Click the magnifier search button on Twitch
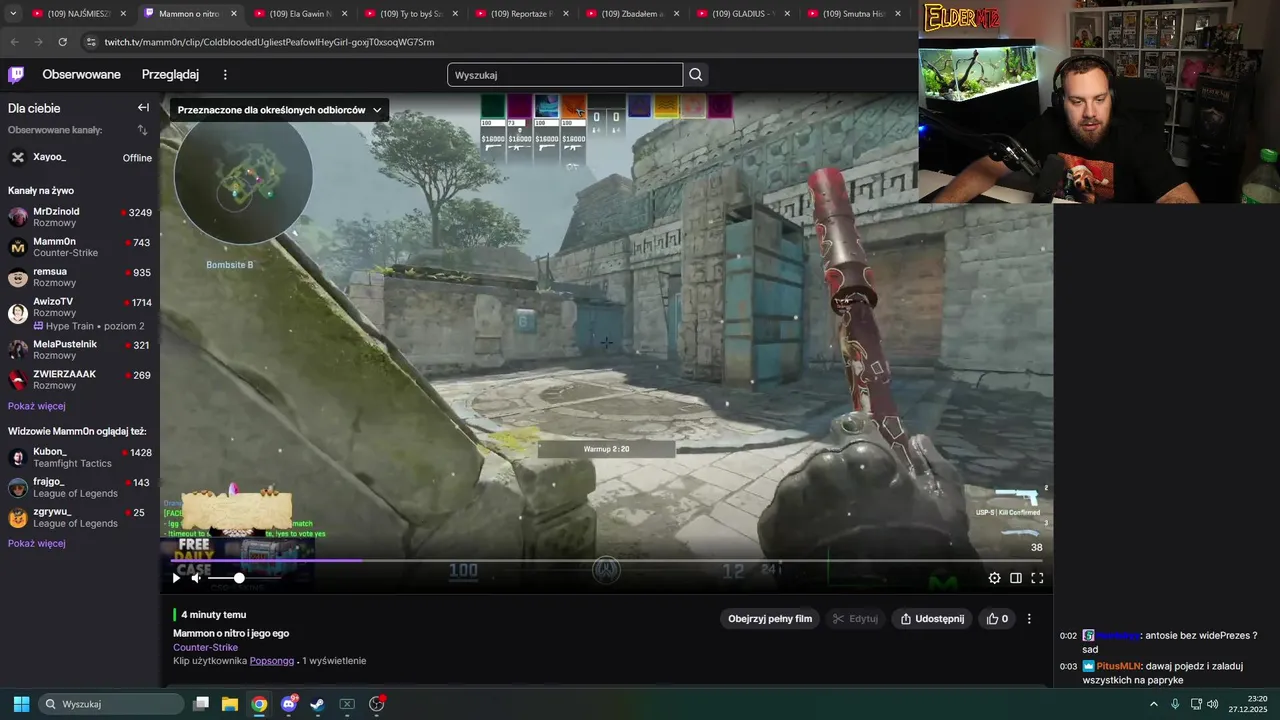Image resolution: width=1280 pixels, height=720 pixels. click(696, 75)
